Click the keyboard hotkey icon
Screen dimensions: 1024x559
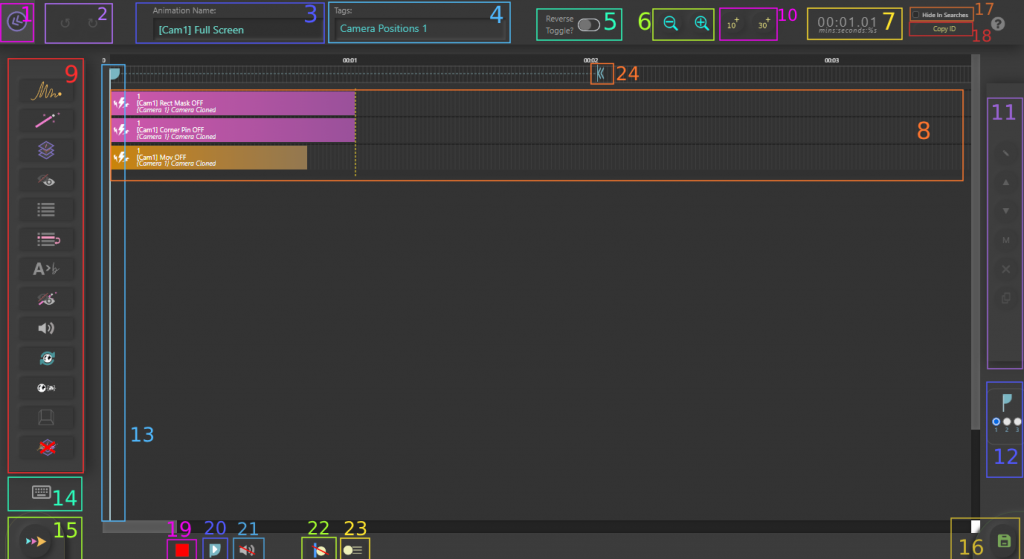[x=42, y=492]
